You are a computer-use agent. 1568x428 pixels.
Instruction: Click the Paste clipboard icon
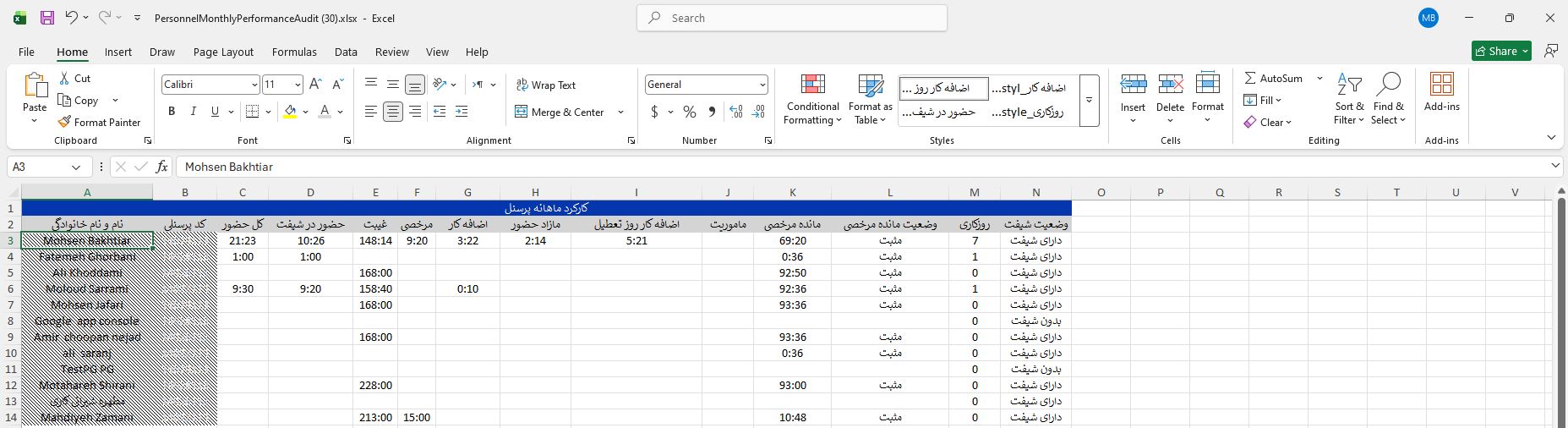(x=35, y=85)
